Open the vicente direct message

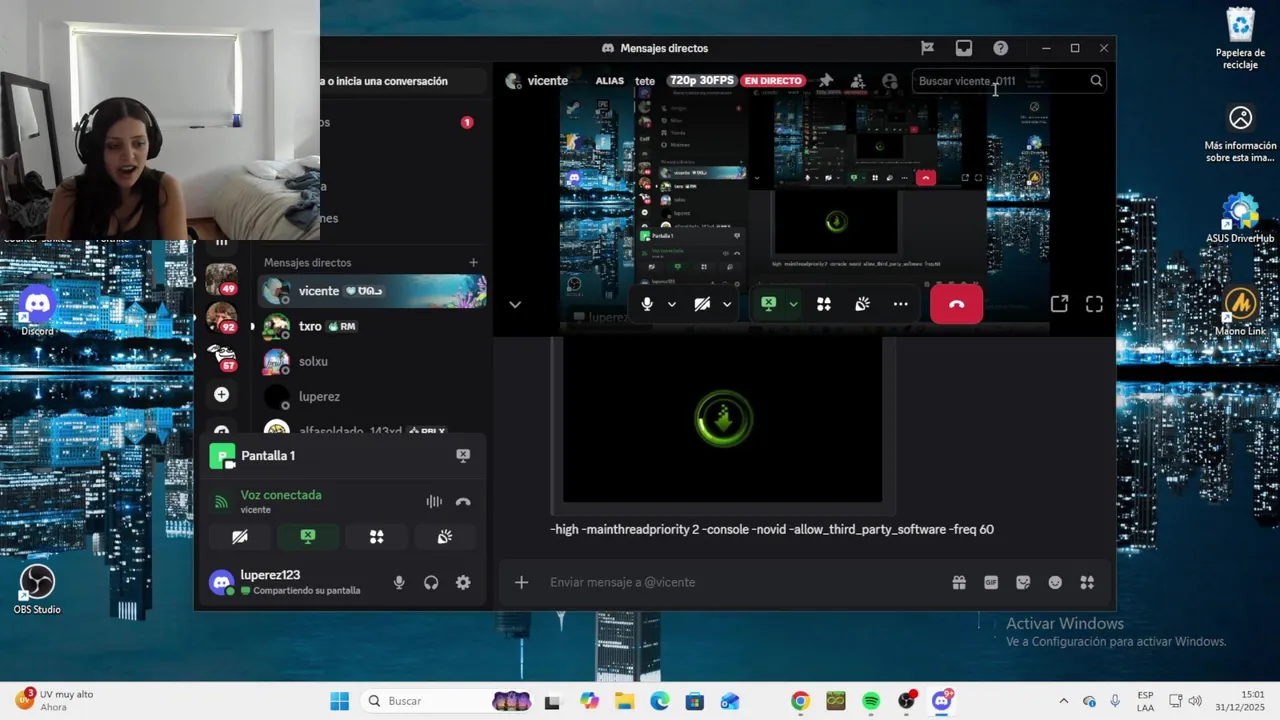pyautogui.click(x=372, y=291)
